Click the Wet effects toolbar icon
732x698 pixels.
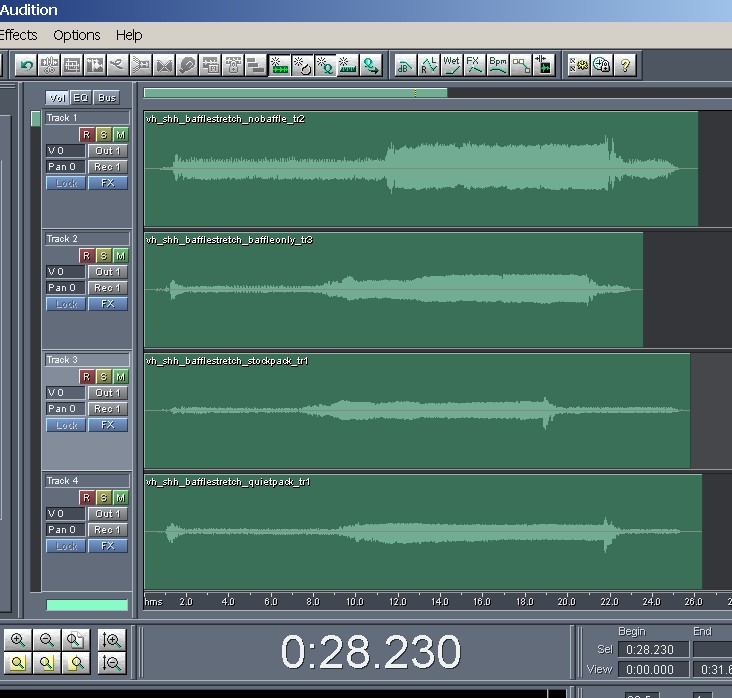tap(451, 66)
